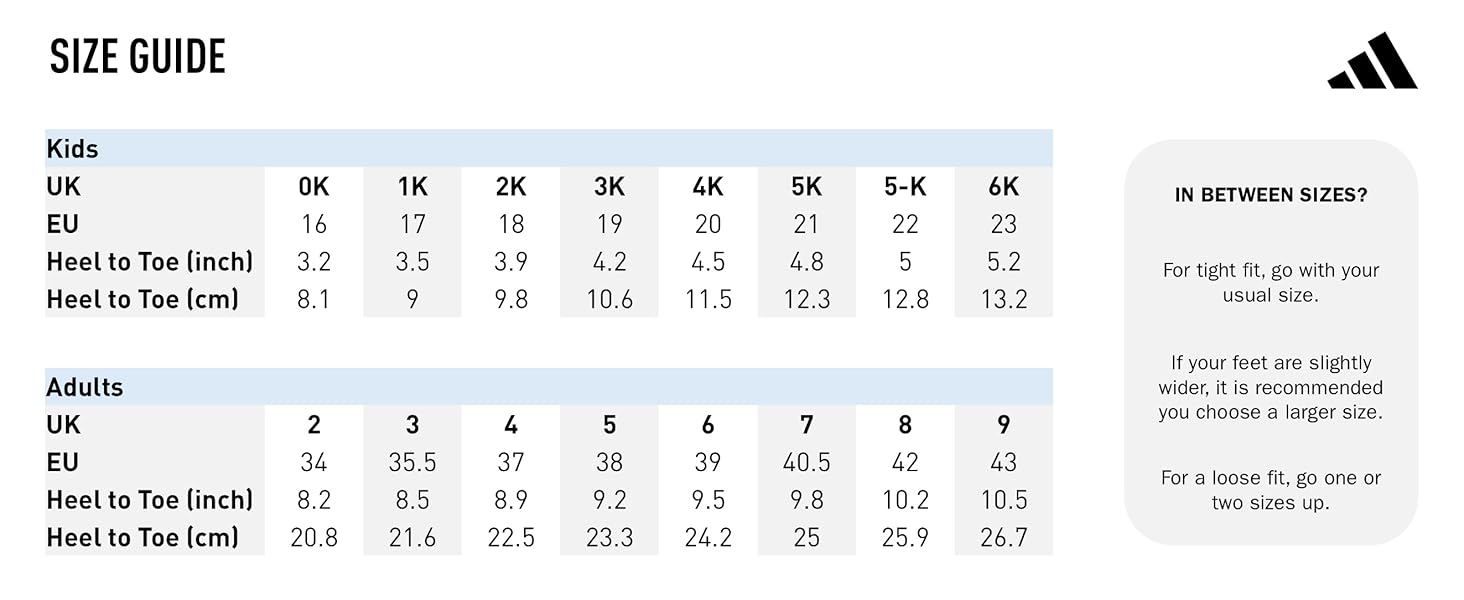Screen dimensions: 1464x600
Task: Click the Adidas three-stripes logo
Action: [1372, 60]
